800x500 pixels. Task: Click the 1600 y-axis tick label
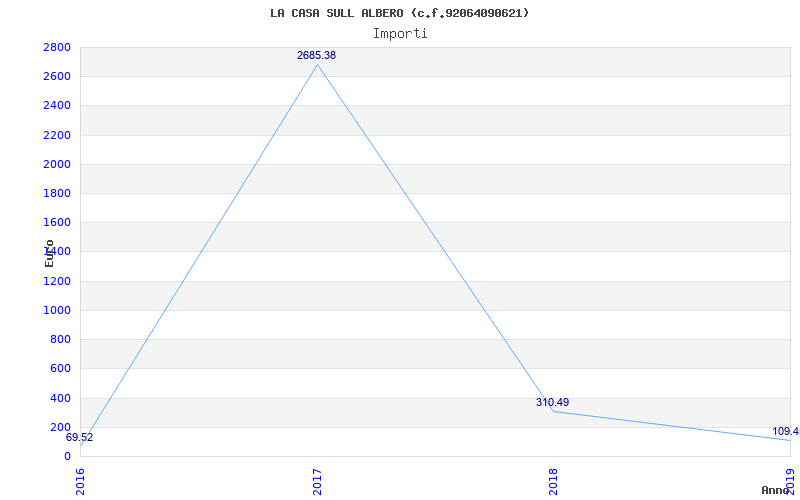pyautogui.click(x=57, y=222)
